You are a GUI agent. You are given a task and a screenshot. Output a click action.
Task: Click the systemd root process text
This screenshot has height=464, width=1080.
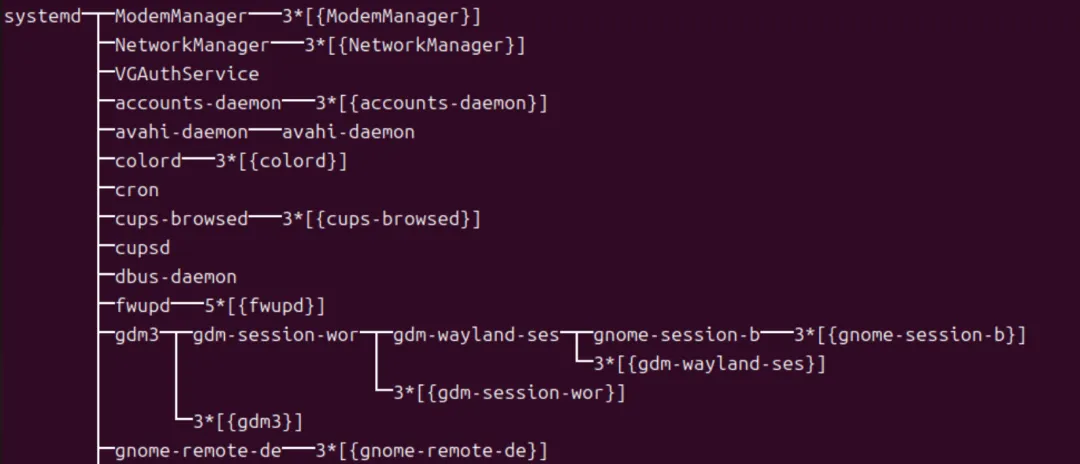(x=43, y=17)
